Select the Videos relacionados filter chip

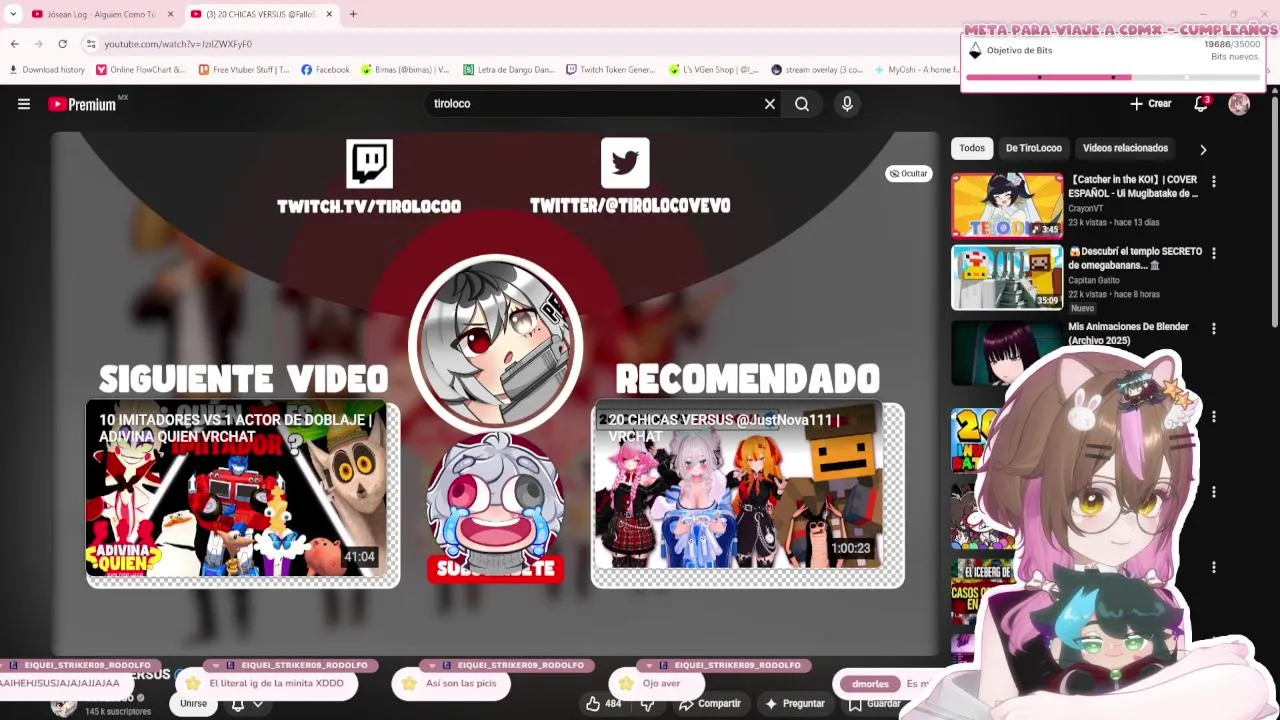coord(1125,148)
